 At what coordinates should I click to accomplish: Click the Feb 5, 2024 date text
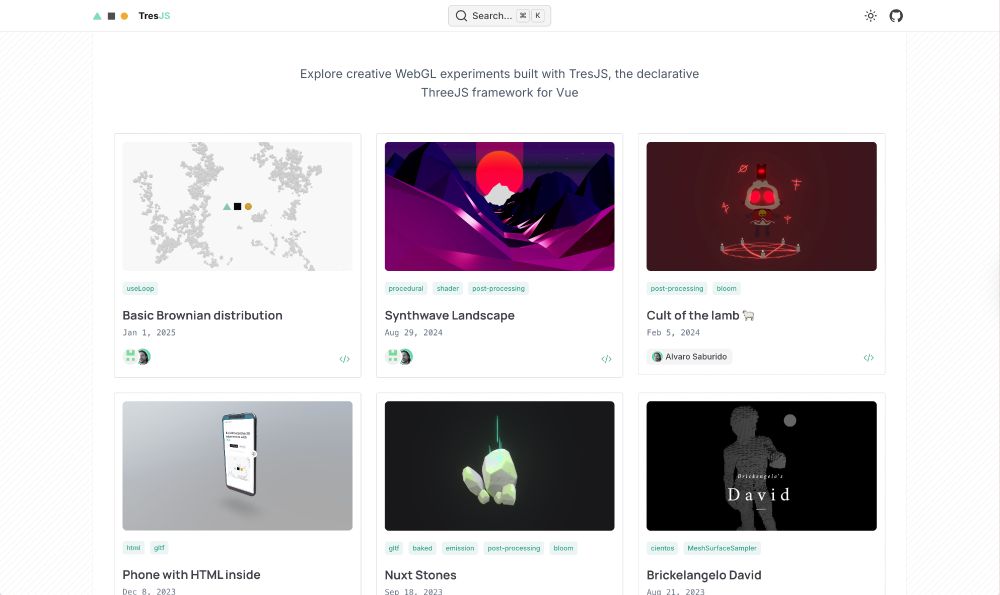pyautogui.click(x=673, y=332)
